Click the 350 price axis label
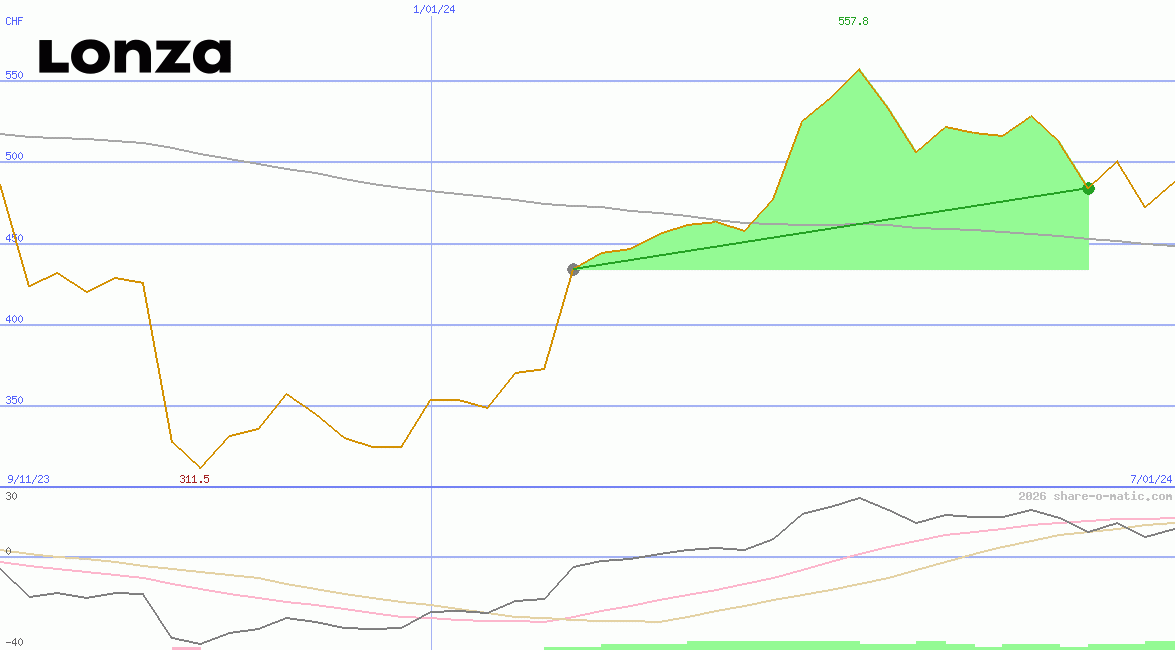The width and height of the screenshot is (1175, 650). pos(14,400)
